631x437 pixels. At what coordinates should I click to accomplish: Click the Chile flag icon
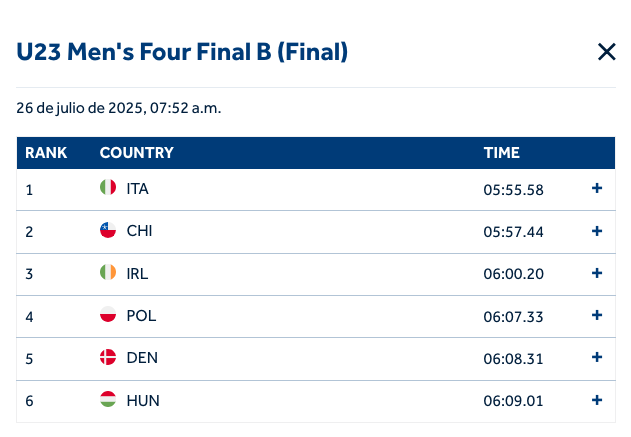[108, 231]
